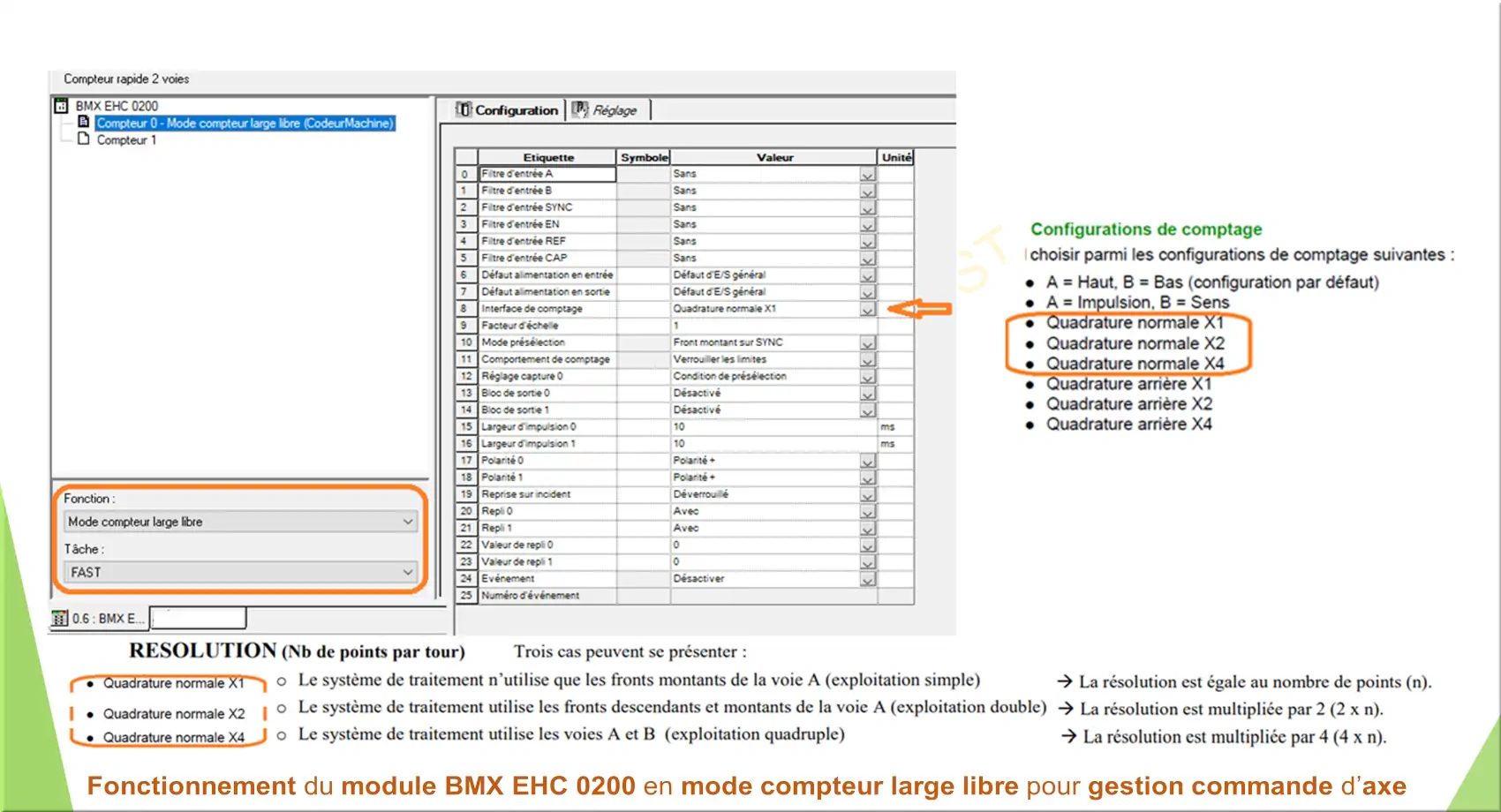Click the Filtre d'entrée A label cell
Screen dimensions: 1501x812
pos(547,174)
